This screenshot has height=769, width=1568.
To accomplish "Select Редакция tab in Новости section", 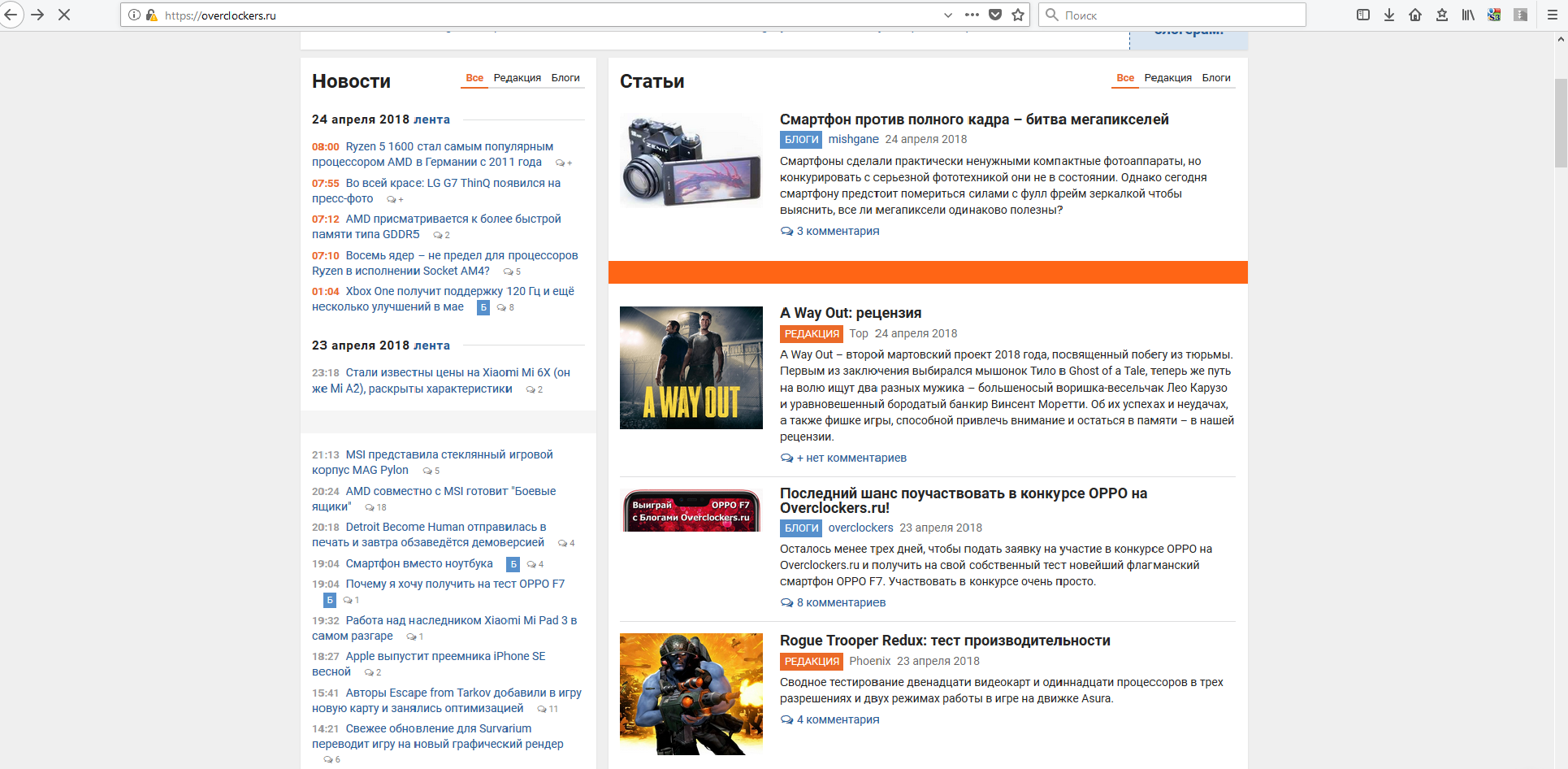I will click(x=518, y=78).
